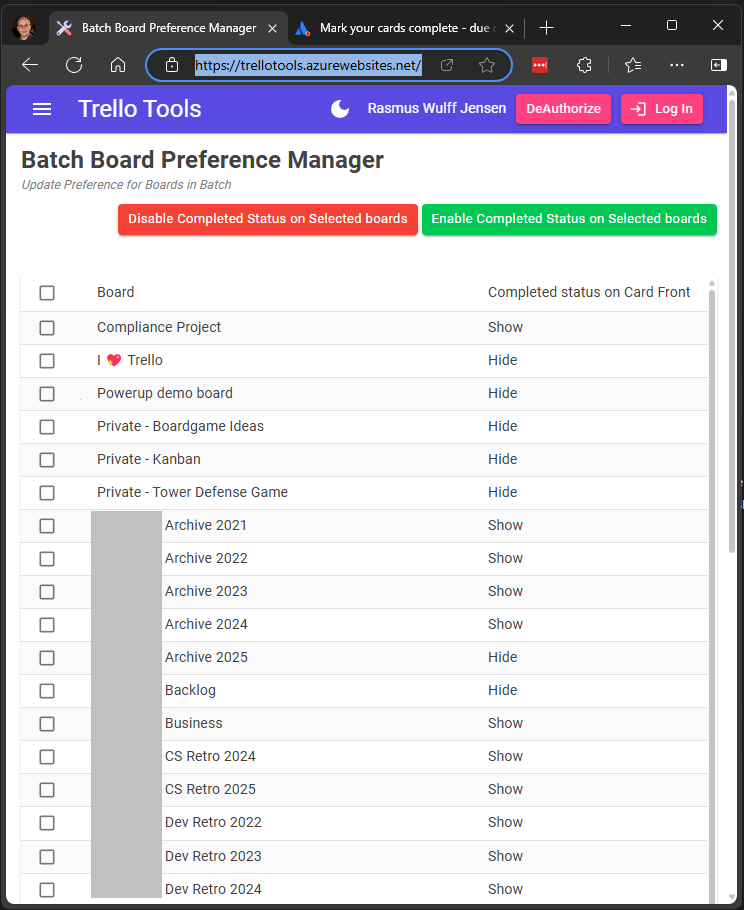744x910 pixels.
Task: Check the Archive 2022 board checkbox
Action: point(47,559)
